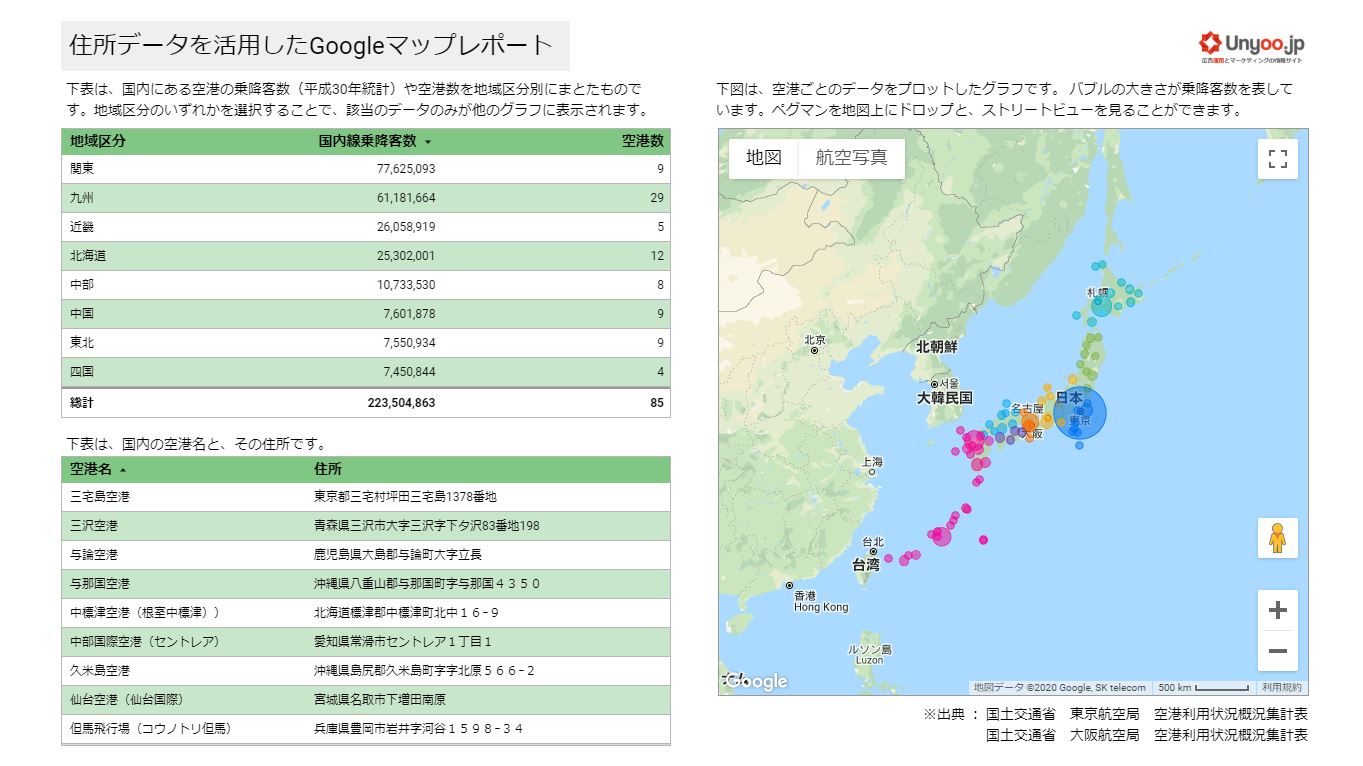This screenshot has height=766, width=1363.
Task: Select the blue Sapporo bubble in Hokkaido
Action: [x=1101, y=305]
